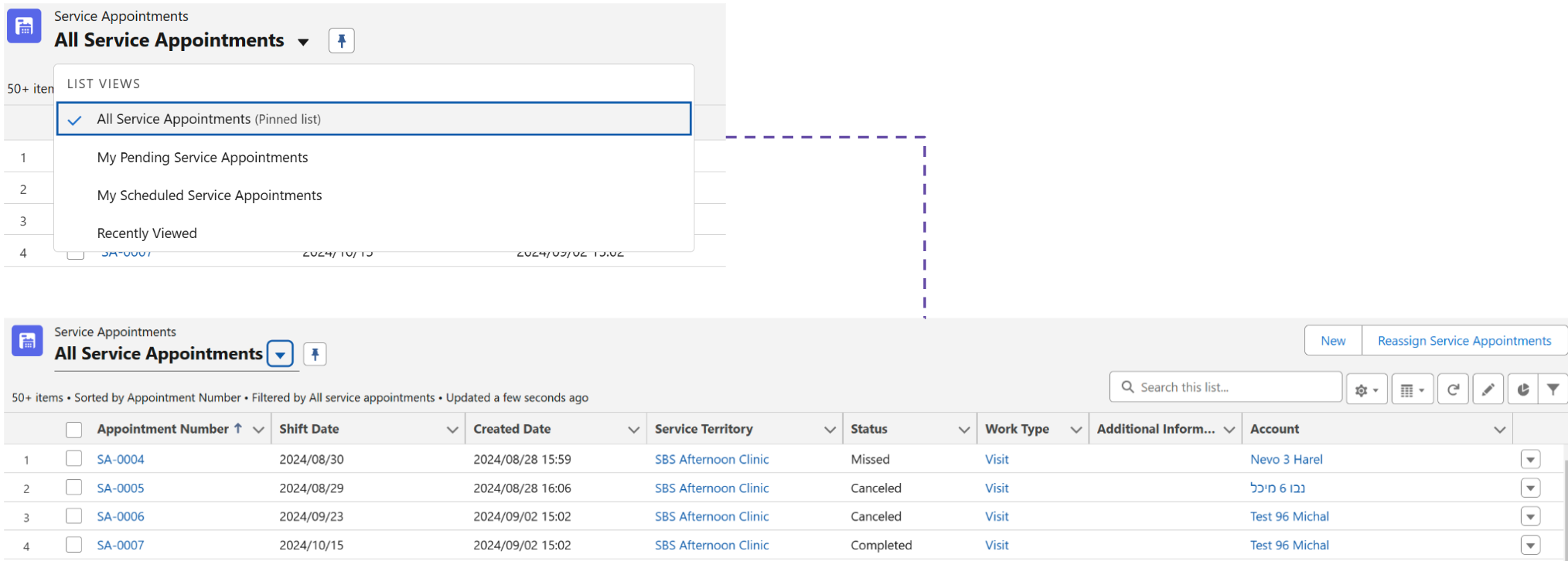Show filters funnel icon
Screen dimensions: 1568x568
pos(1553,389)
